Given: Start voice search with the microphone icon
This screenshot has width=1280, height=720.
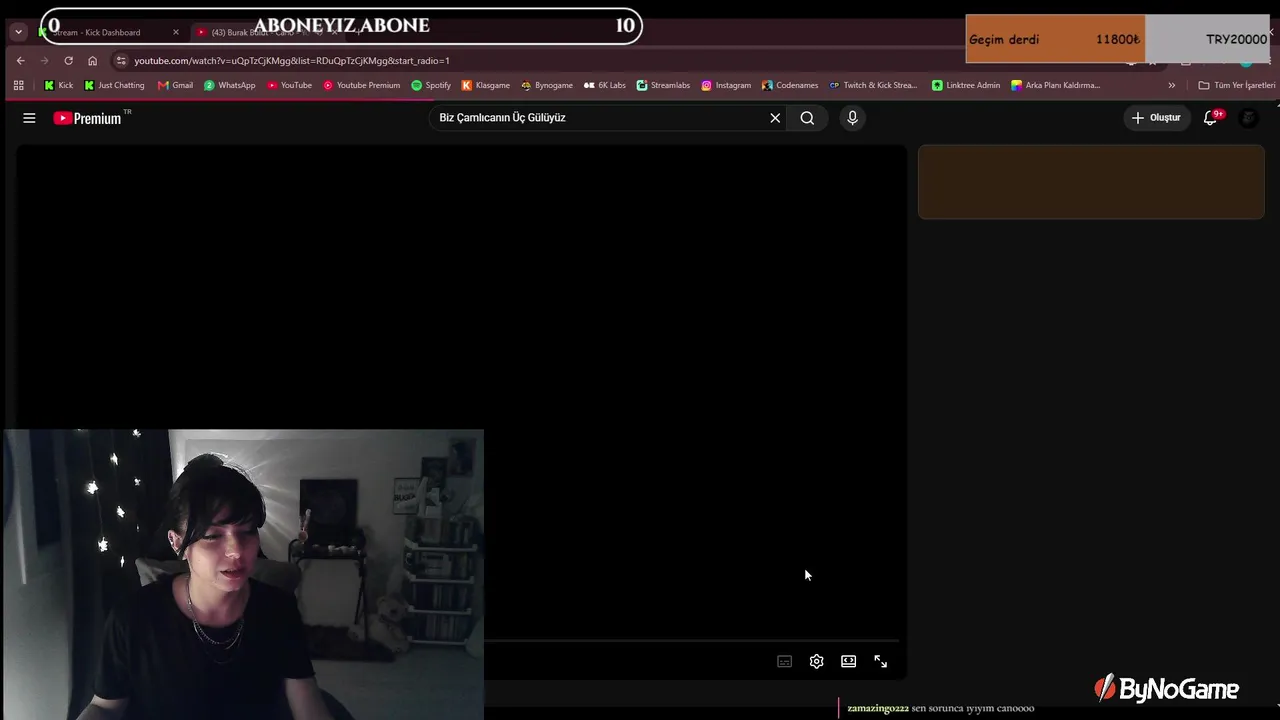Looking at the screenshot, I should pyautogui.click(x=852, y=118).
